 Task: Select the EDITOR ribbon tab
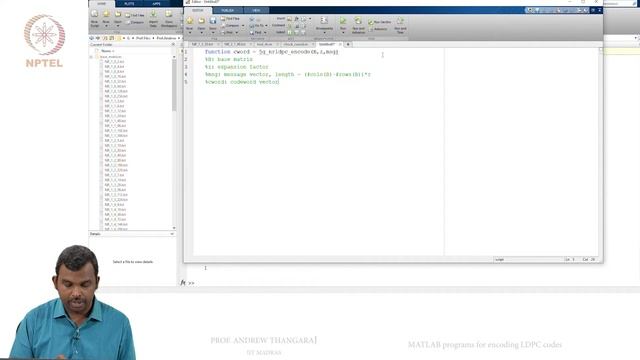[x=198, y=10]
